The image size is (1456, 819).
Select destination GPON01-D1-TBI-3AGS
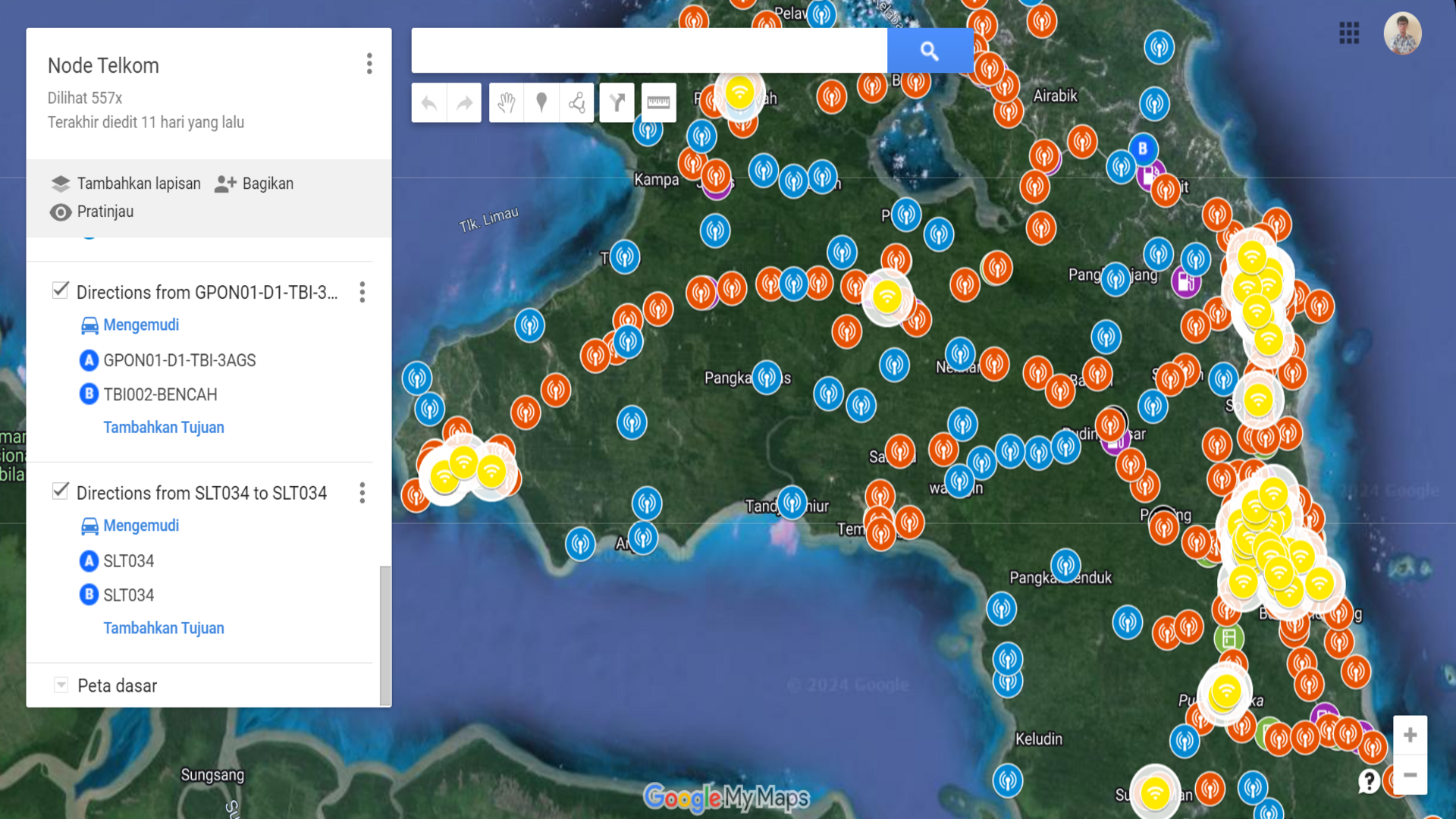click(x=180, y=360)
